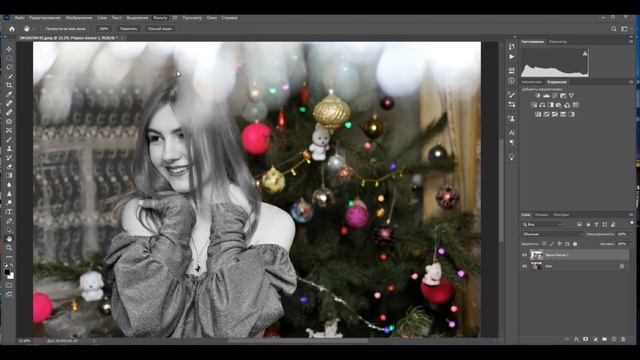
Task: Add a Levels adjustment layer
Action: tap(546, 96)
